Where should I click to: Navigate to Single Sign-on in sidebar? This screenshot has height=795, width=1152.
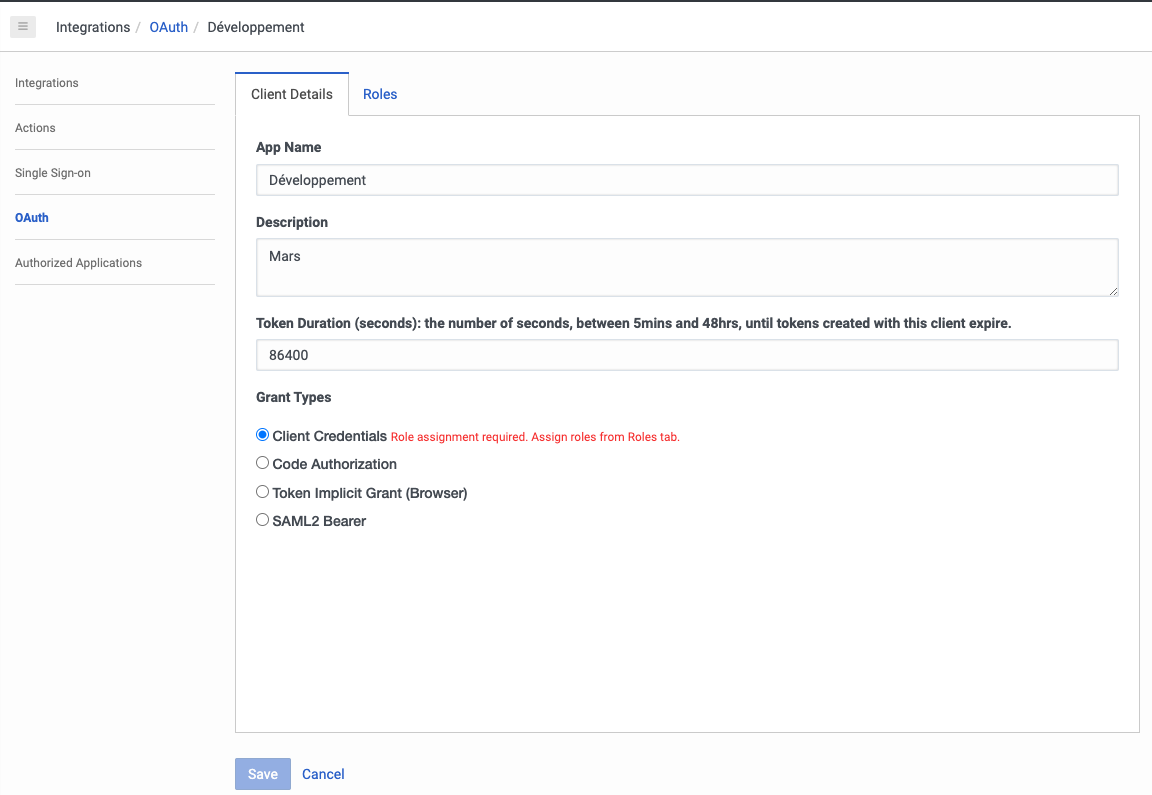coord(53,173)
